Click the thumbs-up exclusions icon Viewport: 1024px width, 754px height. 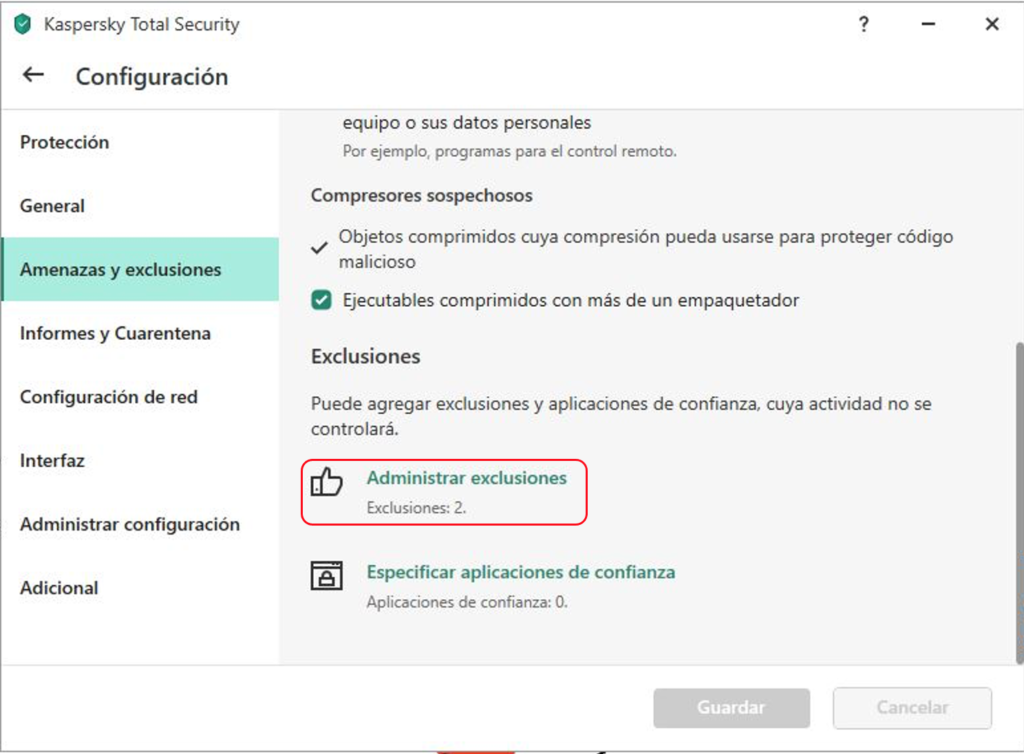point(327,484)
